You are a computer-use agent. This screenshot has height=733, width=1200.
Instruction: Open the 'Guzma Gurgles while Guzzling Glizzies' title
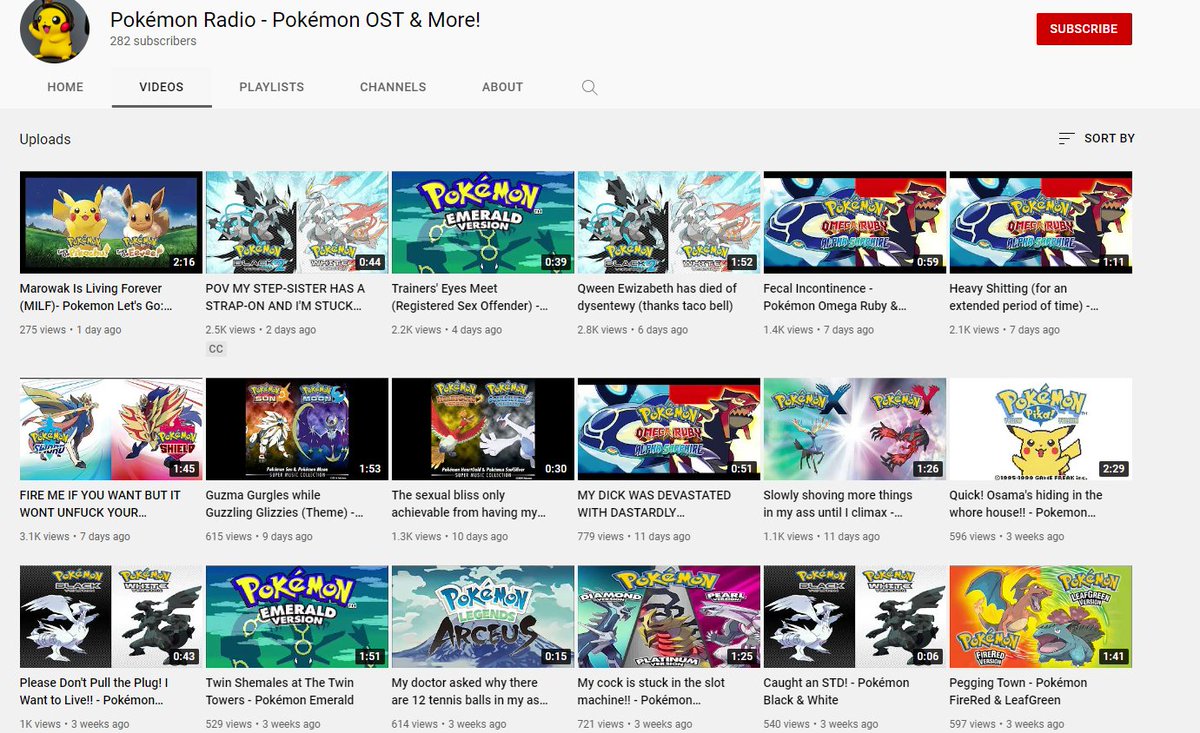285,503
